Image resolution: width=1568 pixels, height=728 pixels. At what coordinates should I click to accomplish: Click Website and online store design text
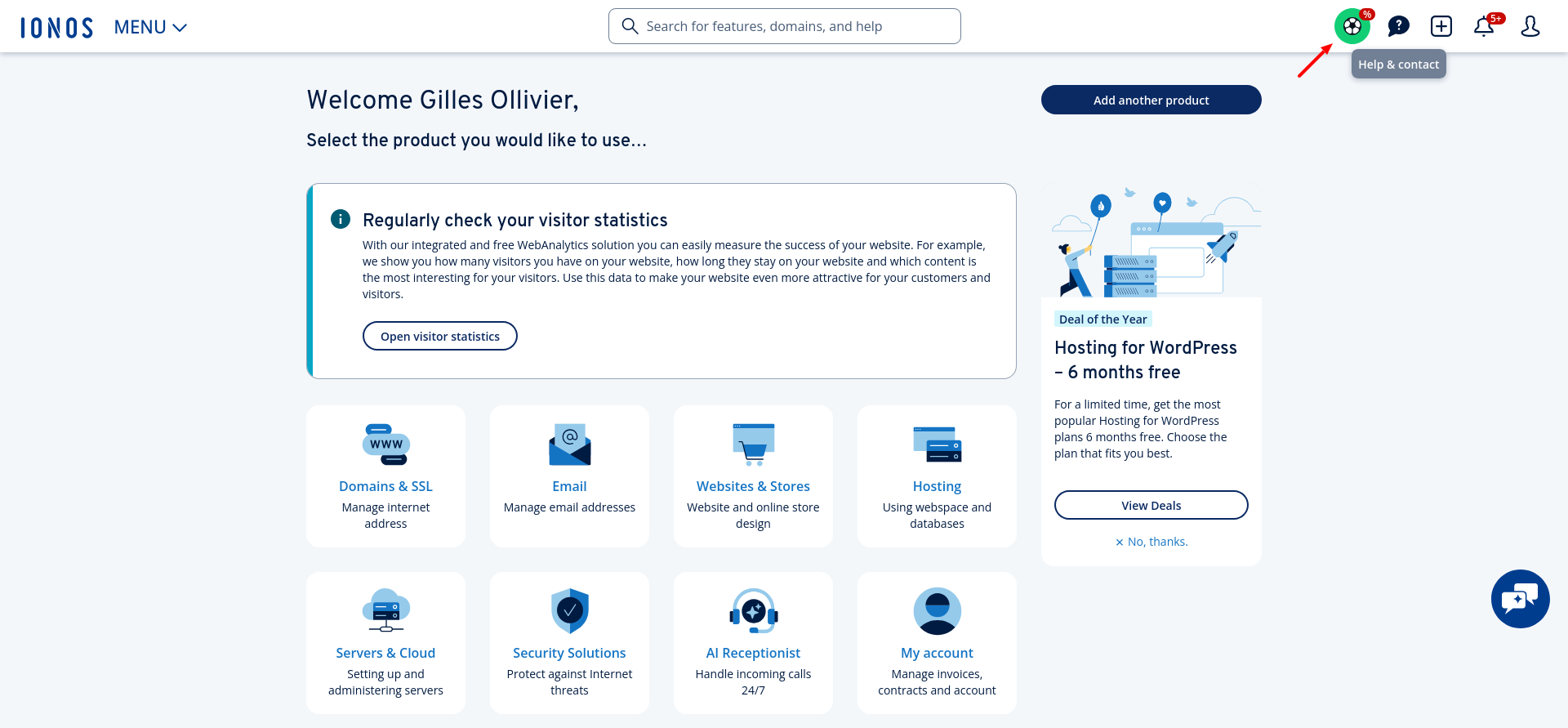point(753,516)
